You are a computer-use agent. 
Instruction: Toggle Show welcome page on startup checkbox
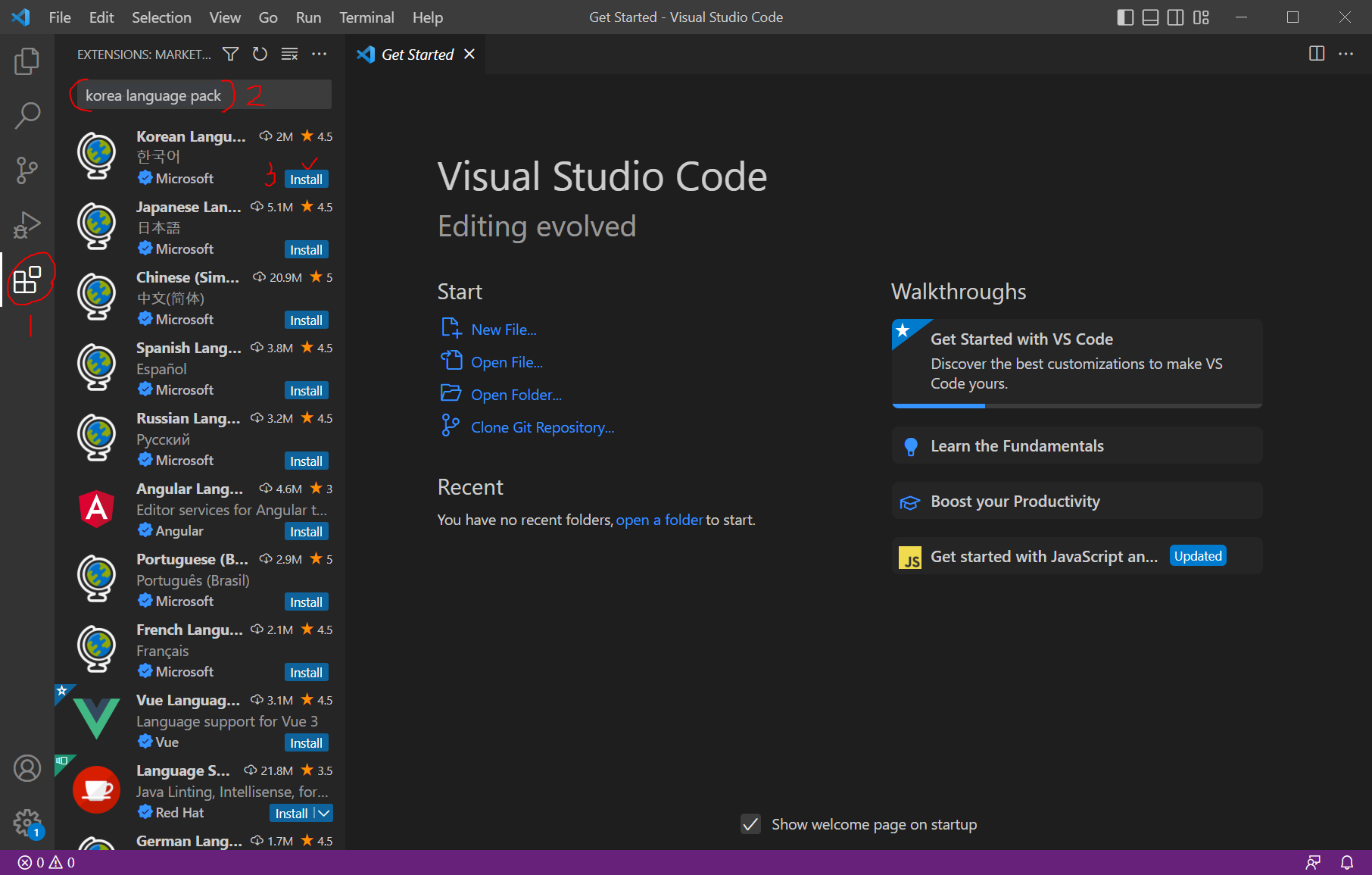pos(750,824)
